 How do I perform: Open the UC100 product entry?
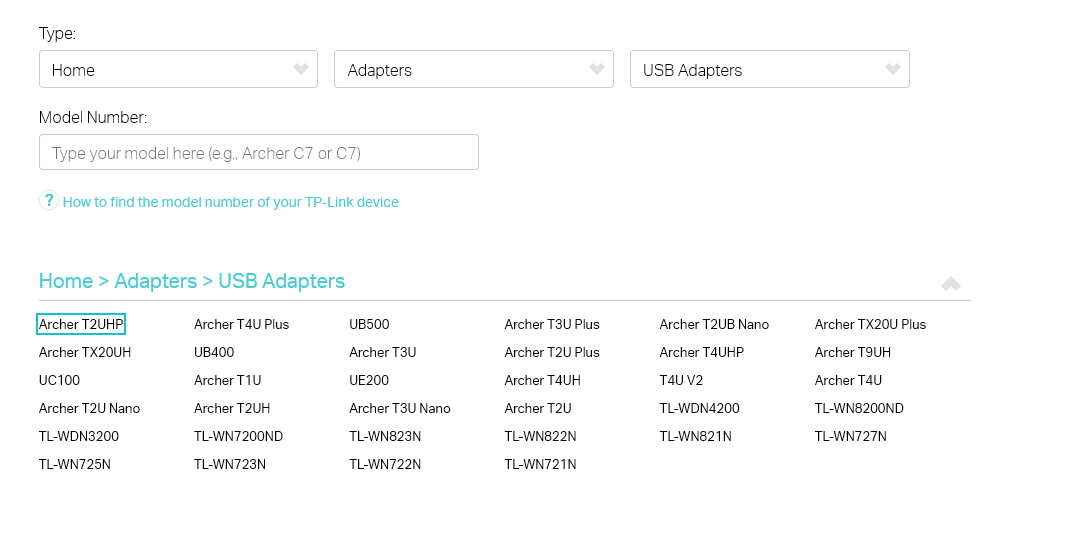click(x=60, y=380)
